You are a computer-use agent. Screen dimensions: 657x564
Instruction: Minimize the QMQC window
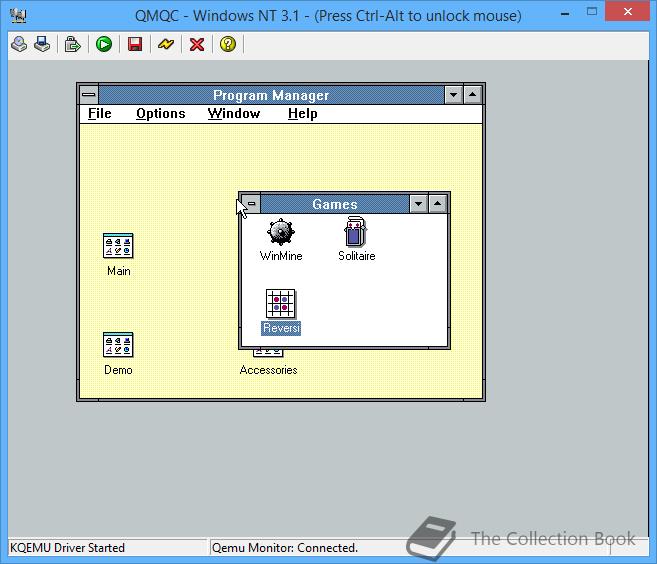(565, 13)
